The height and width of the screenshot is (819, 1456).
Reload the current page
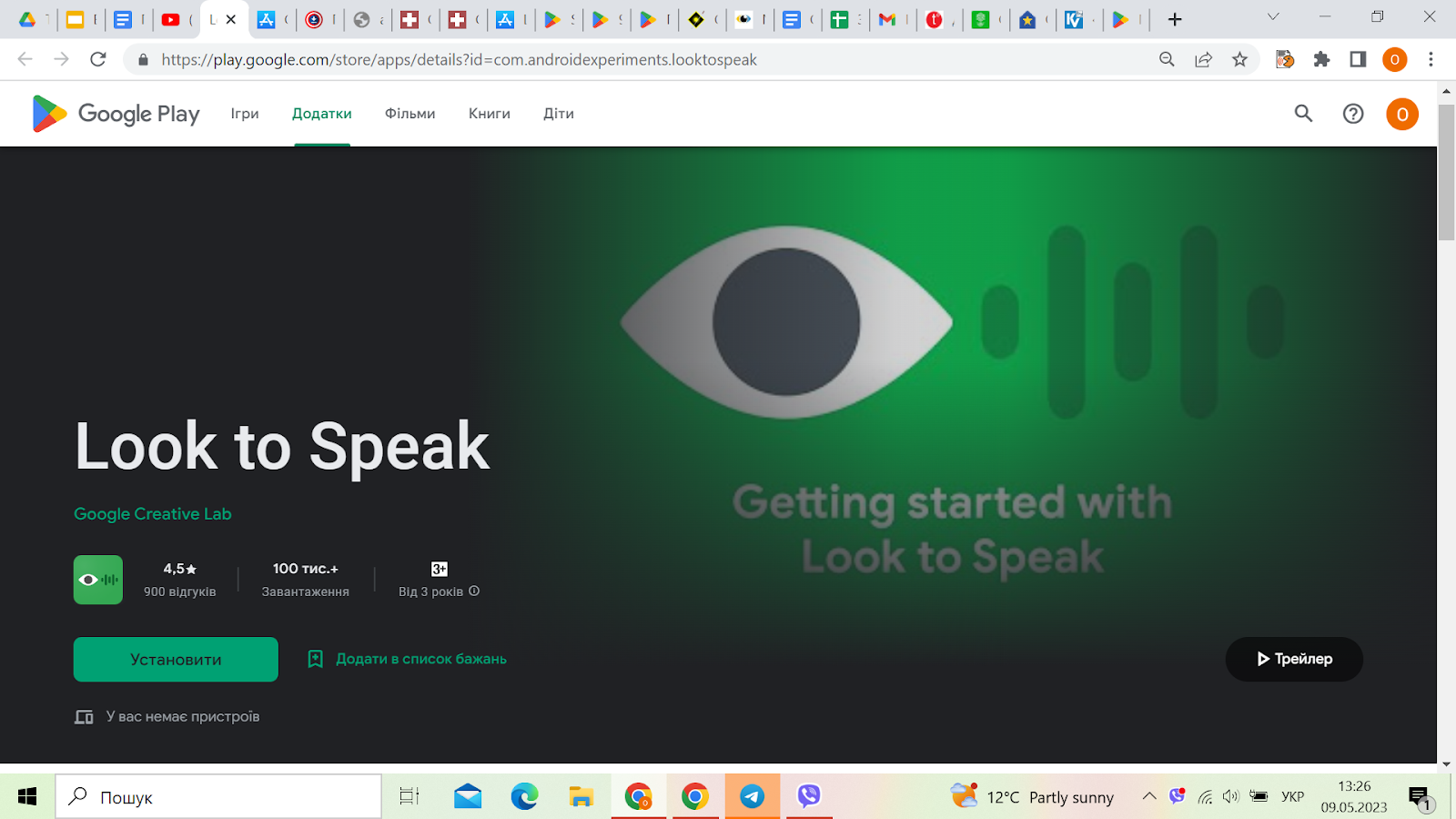pos(98,59)
